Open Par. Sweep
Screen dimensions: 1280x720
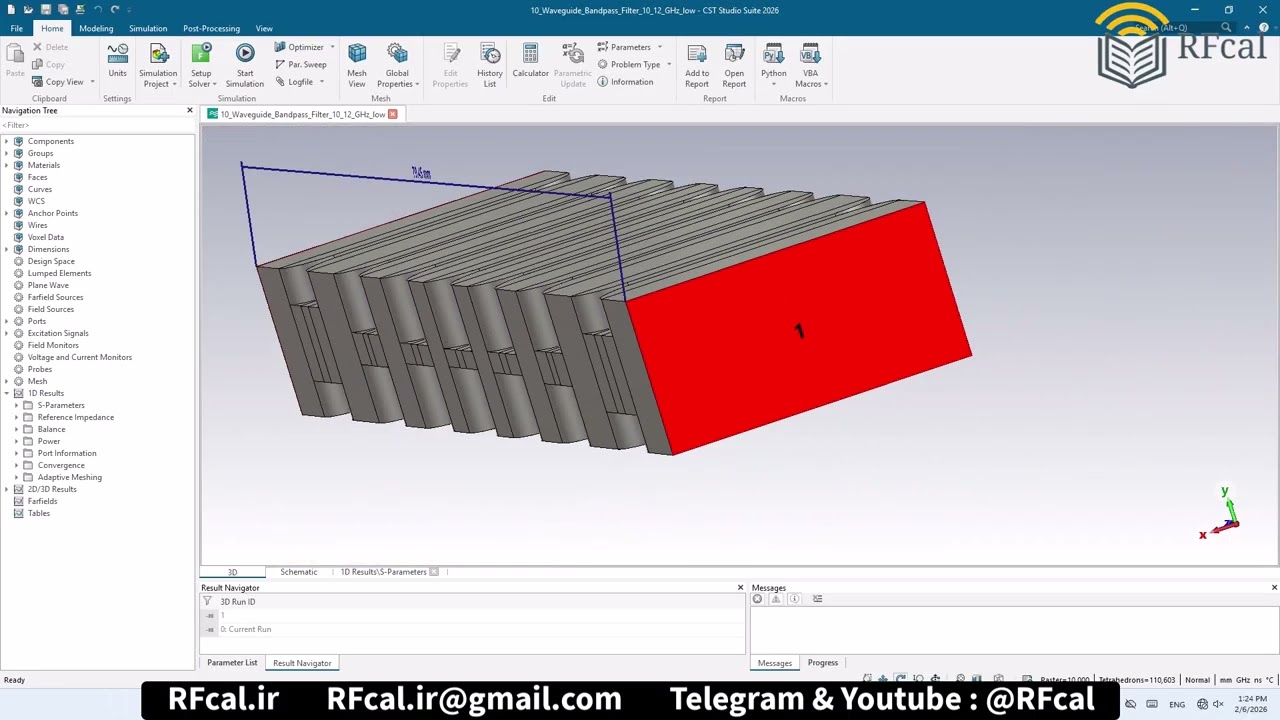pyautogui.click(x=300, y=64)
